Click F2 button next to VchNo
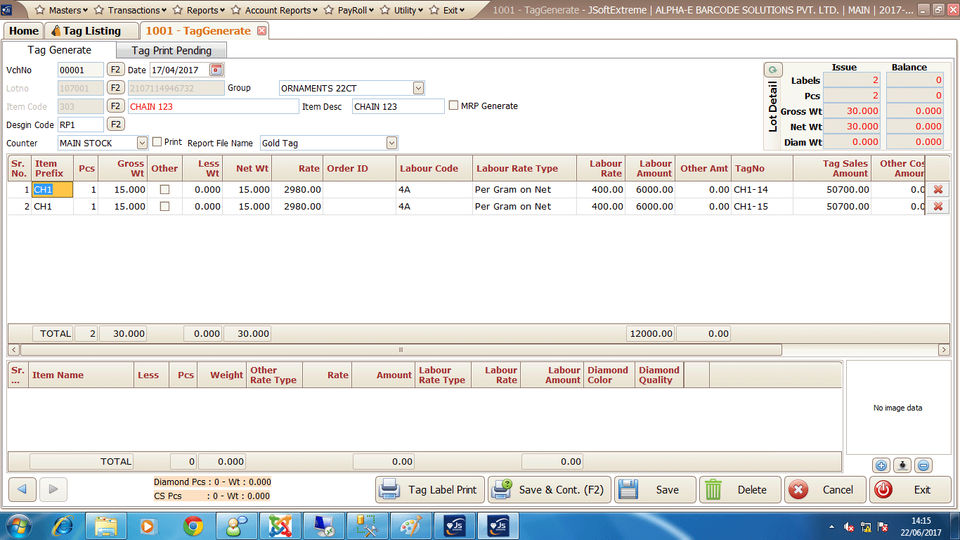 coord(115,70)
